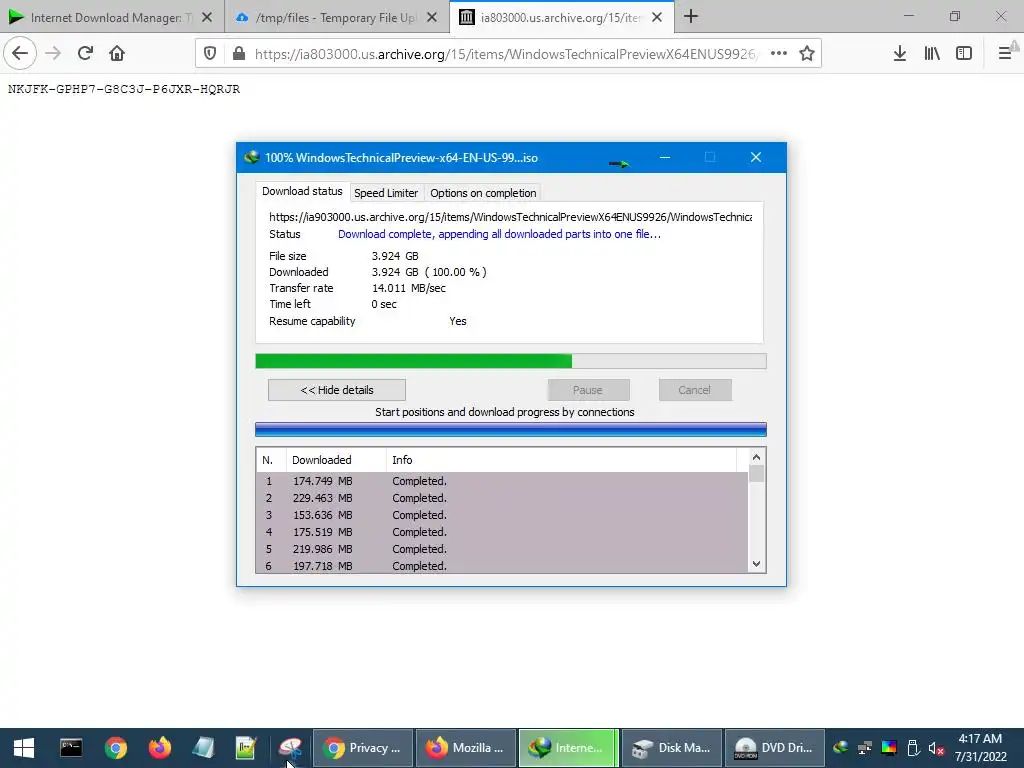Minimize the IDM download dialog
1024x768 pixels.
(665, 157)
